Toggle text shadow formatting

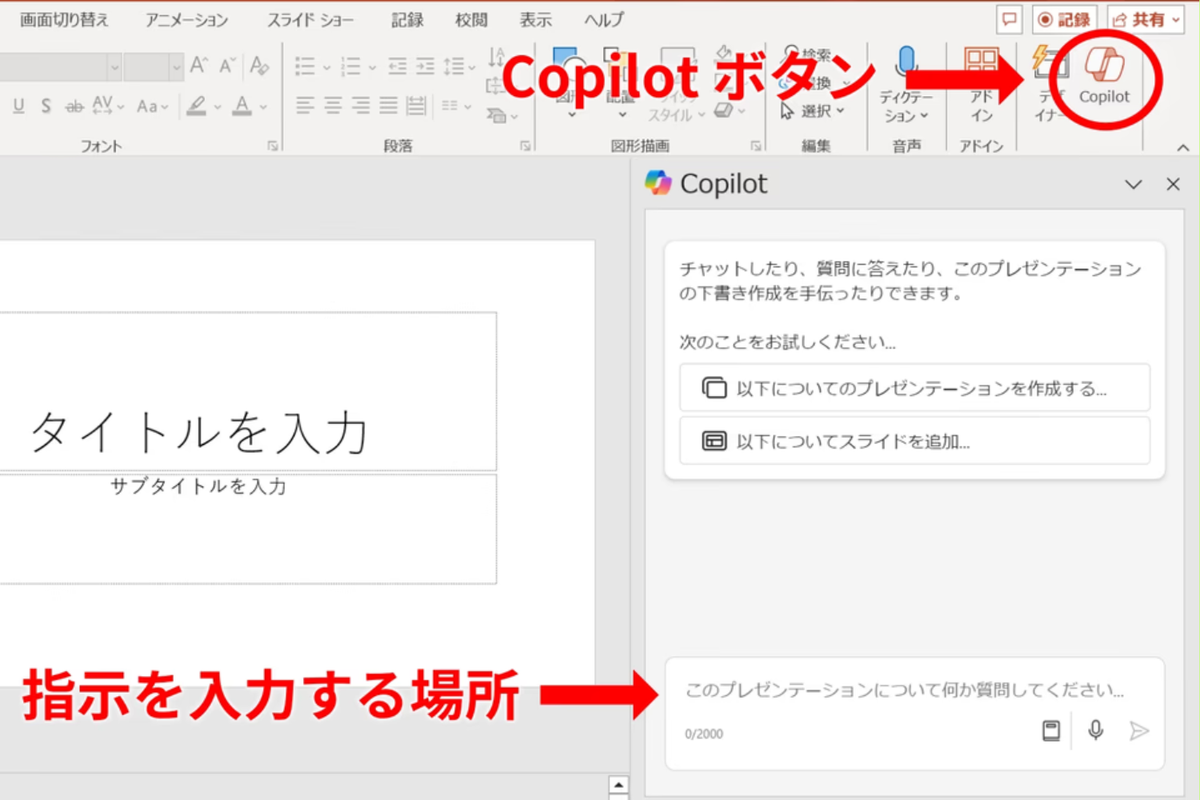46,105
